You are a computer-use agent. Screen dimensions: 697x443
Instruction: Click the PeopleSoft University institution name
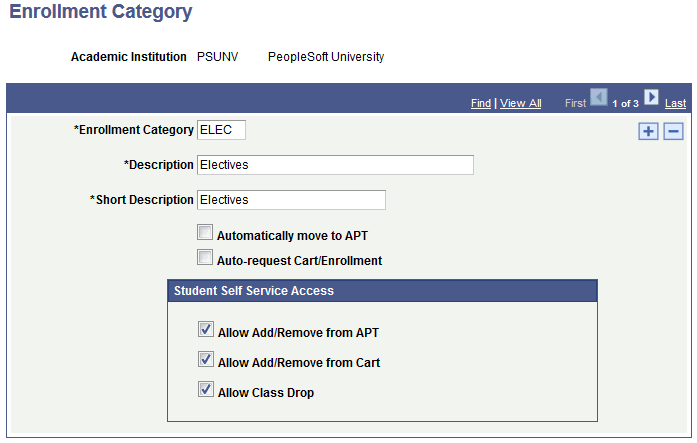coord(326,57)
